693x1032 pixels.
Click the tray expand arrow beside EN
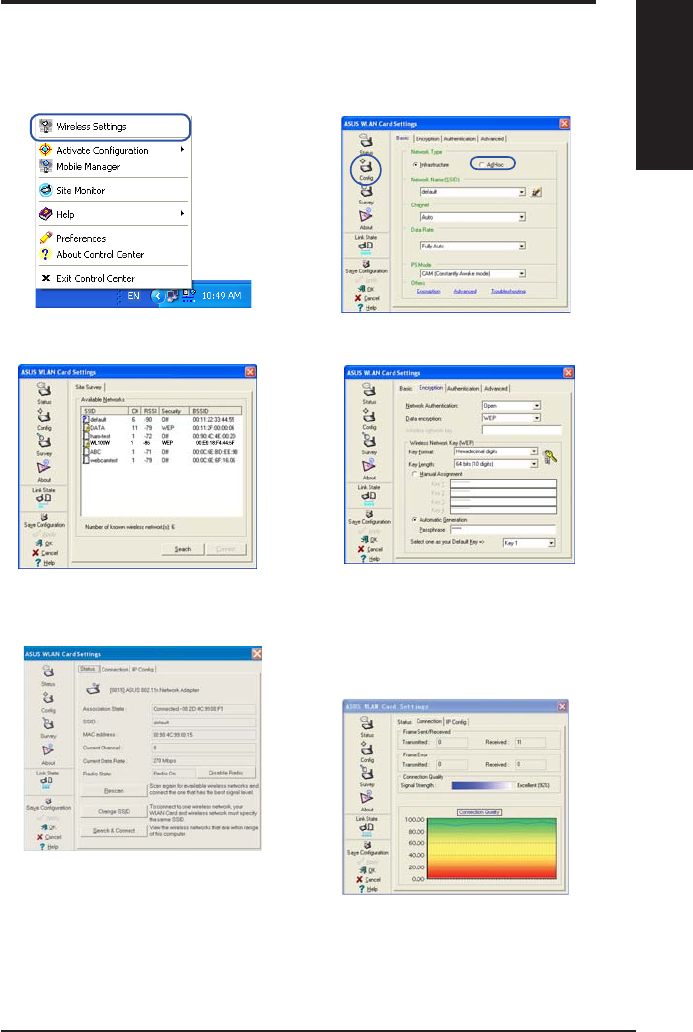[157, 296]
